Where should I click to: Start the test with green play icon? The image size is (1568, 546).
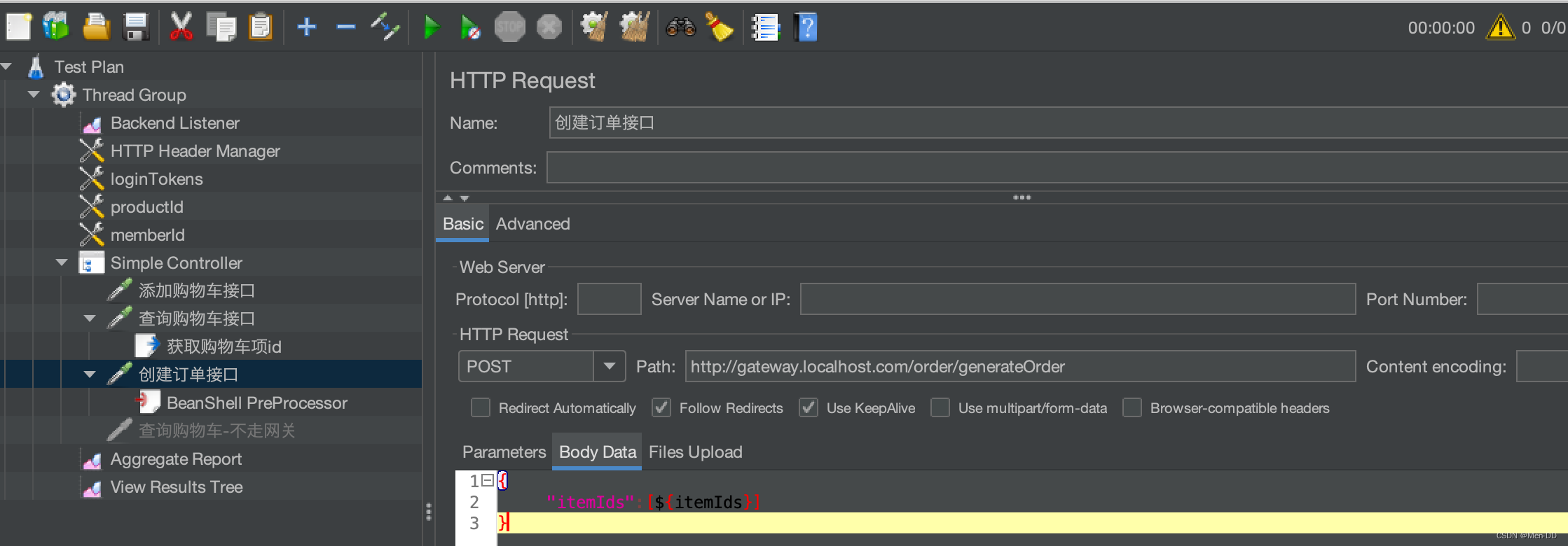(432, 27)
